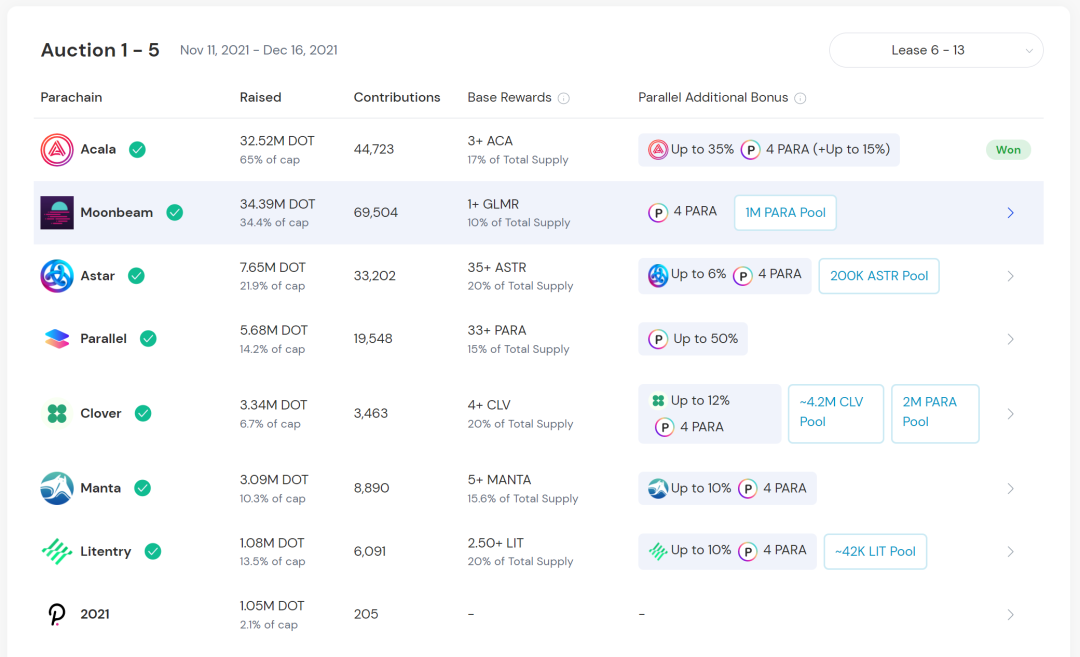Viewport: 1080px width, 657px height.
Task: Click the Parallel Additional Bonus header
Action: pos(713,98)
